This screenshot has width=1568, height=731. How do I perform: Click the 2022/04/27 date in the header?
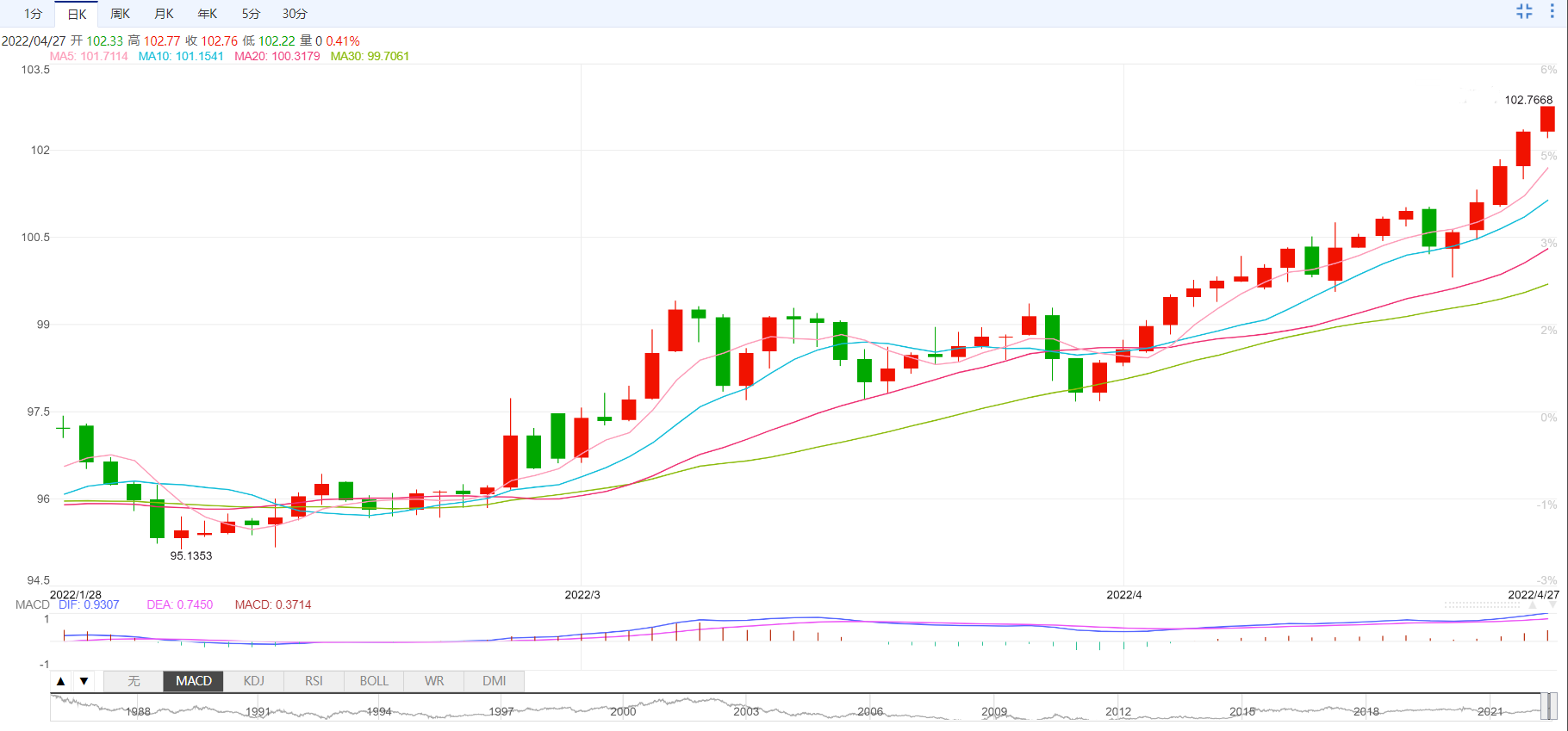click(34, 40)
